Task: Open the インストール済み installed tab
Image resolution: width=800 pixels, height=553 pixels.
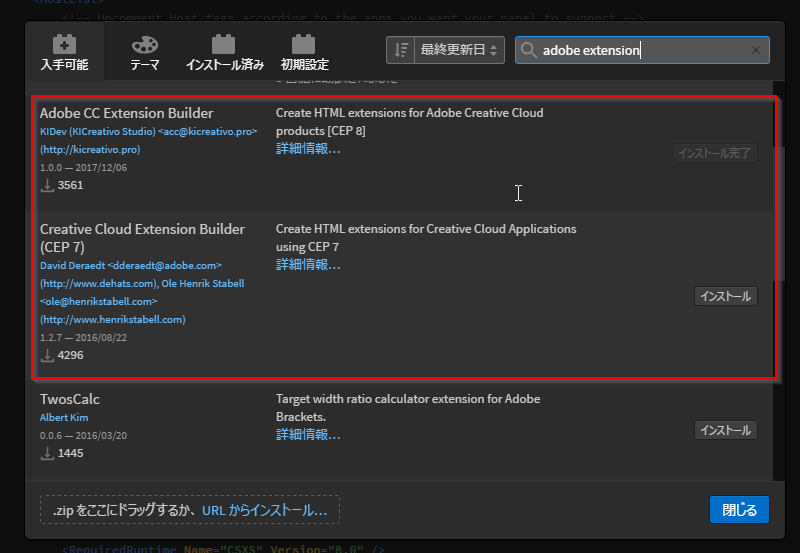Action: (x=224, y=51)
